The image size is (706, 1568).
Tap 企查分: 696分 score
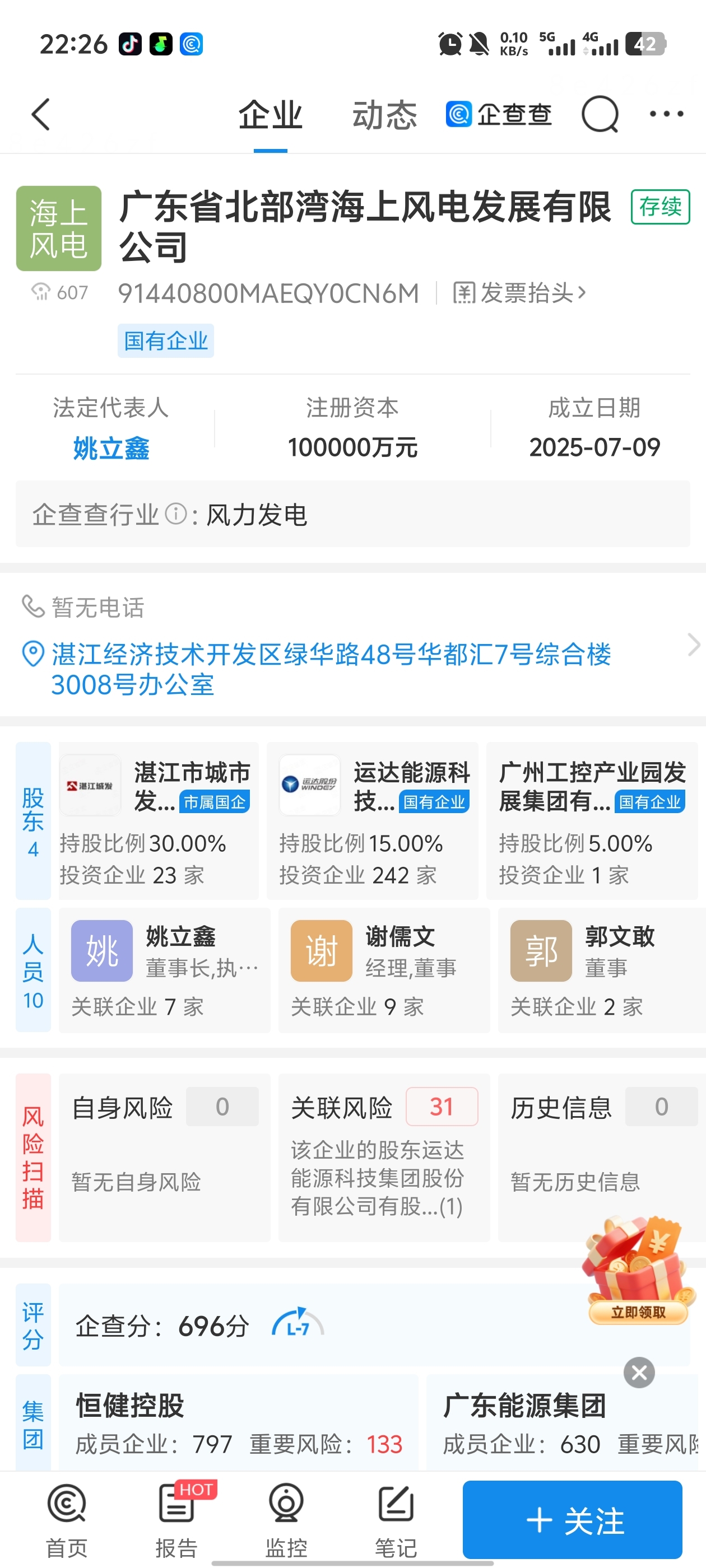pyautogui.click(x=162, y=1326)
